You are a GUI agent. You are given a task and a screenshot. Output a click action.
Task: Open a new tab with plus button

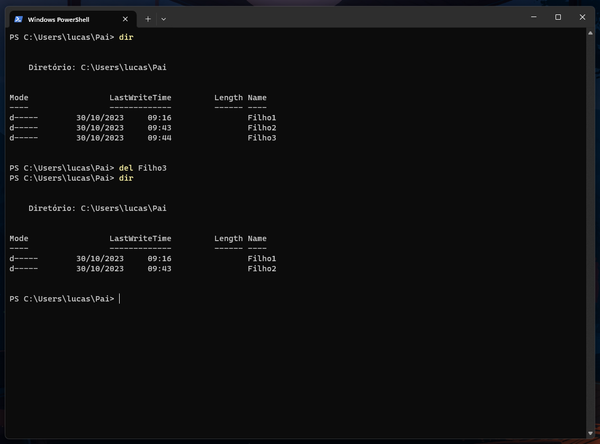(148, 18)
